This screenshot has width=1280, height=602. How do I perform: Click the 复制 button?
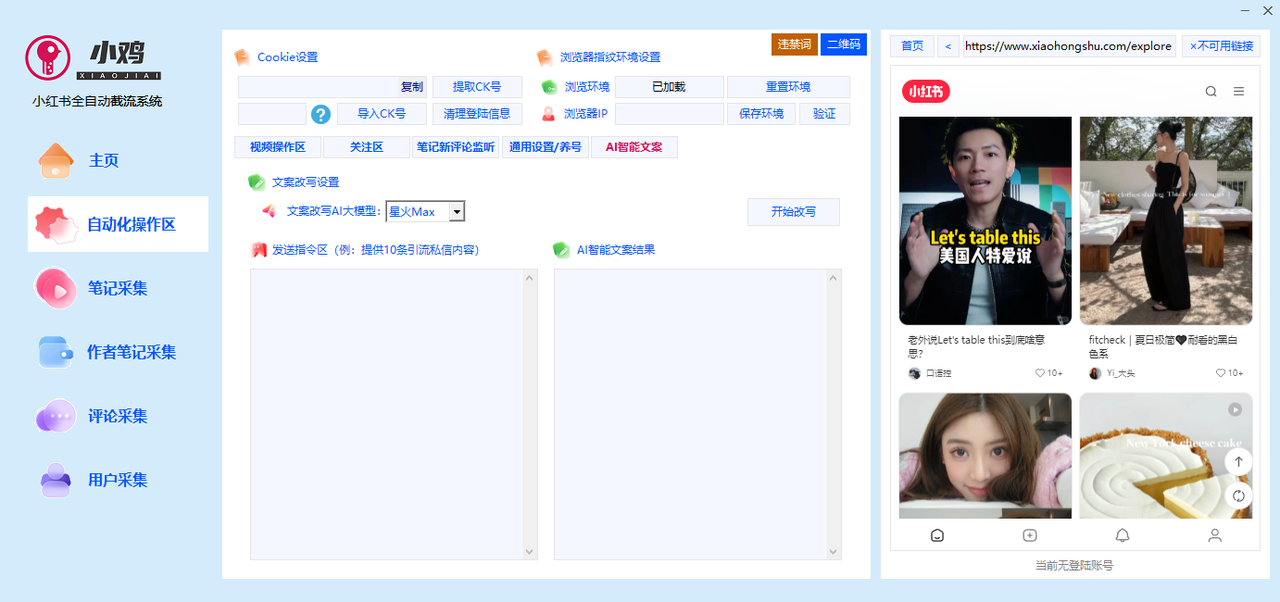coord(412,87)
